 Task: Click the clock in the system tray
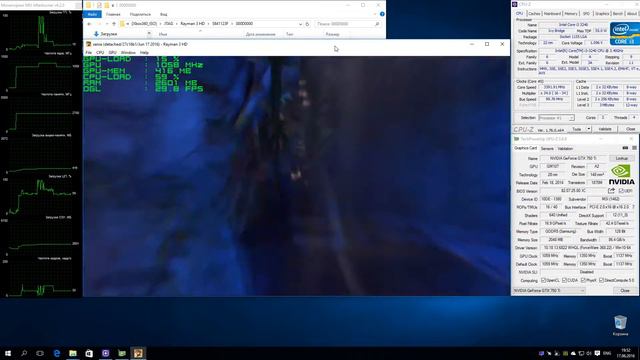click(626, 353)
